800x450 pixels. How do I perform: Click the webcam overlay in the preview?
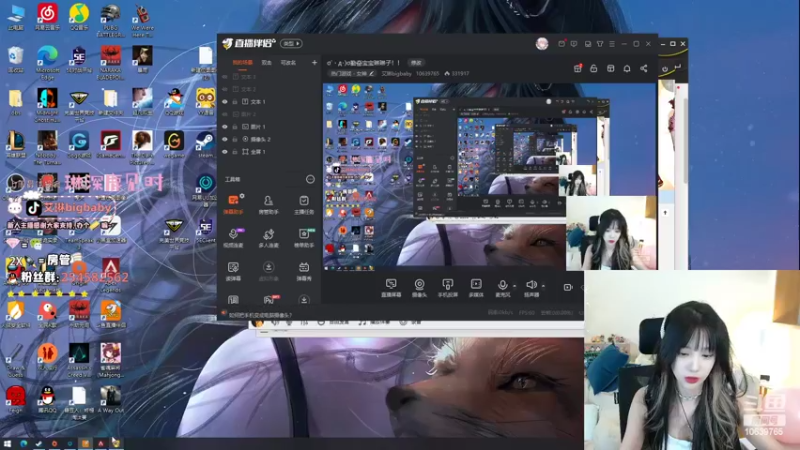point(611,233)
